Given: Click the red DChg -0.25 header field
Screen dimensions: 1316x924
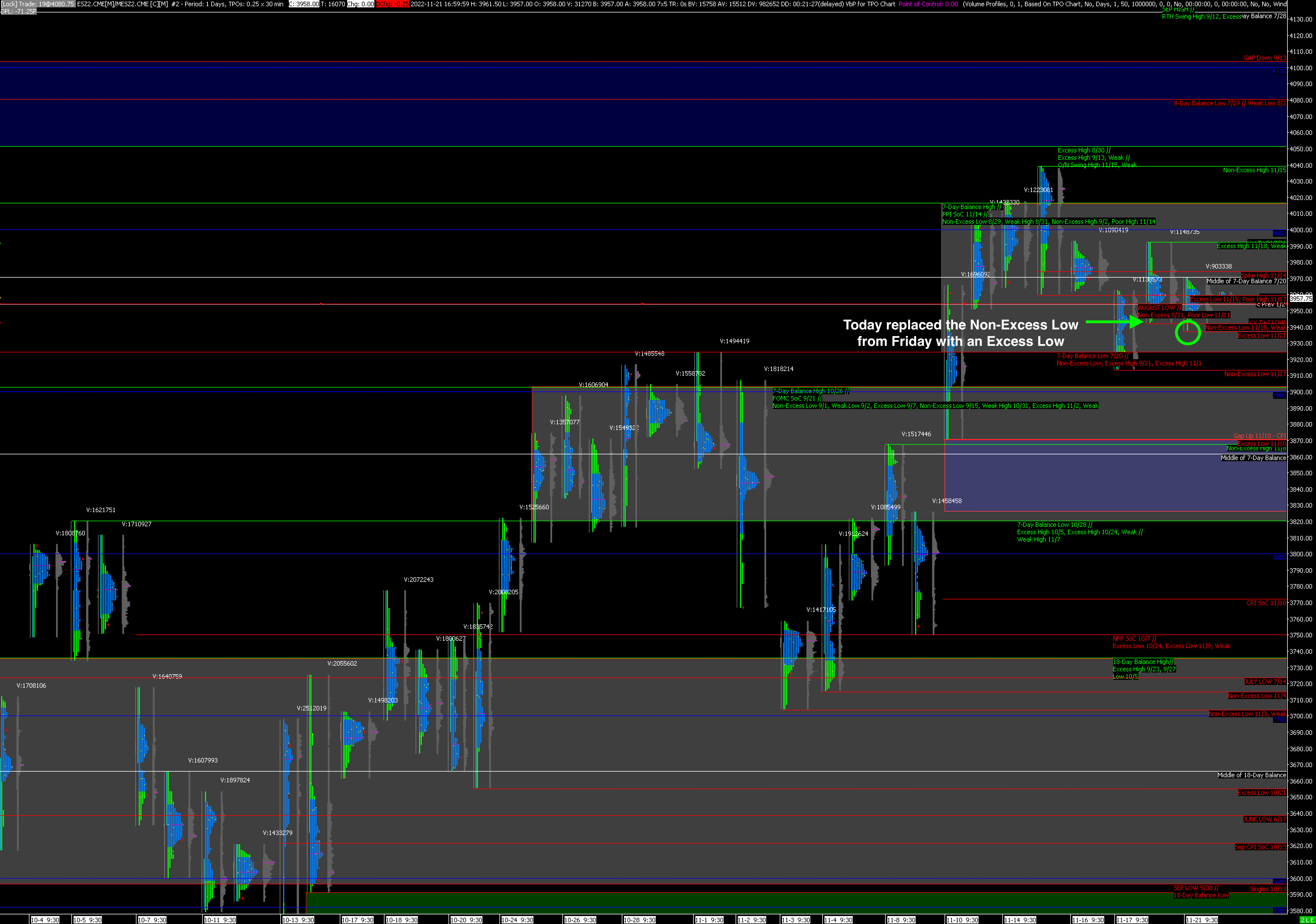Looking at the screenshot, I should point(393,4).
